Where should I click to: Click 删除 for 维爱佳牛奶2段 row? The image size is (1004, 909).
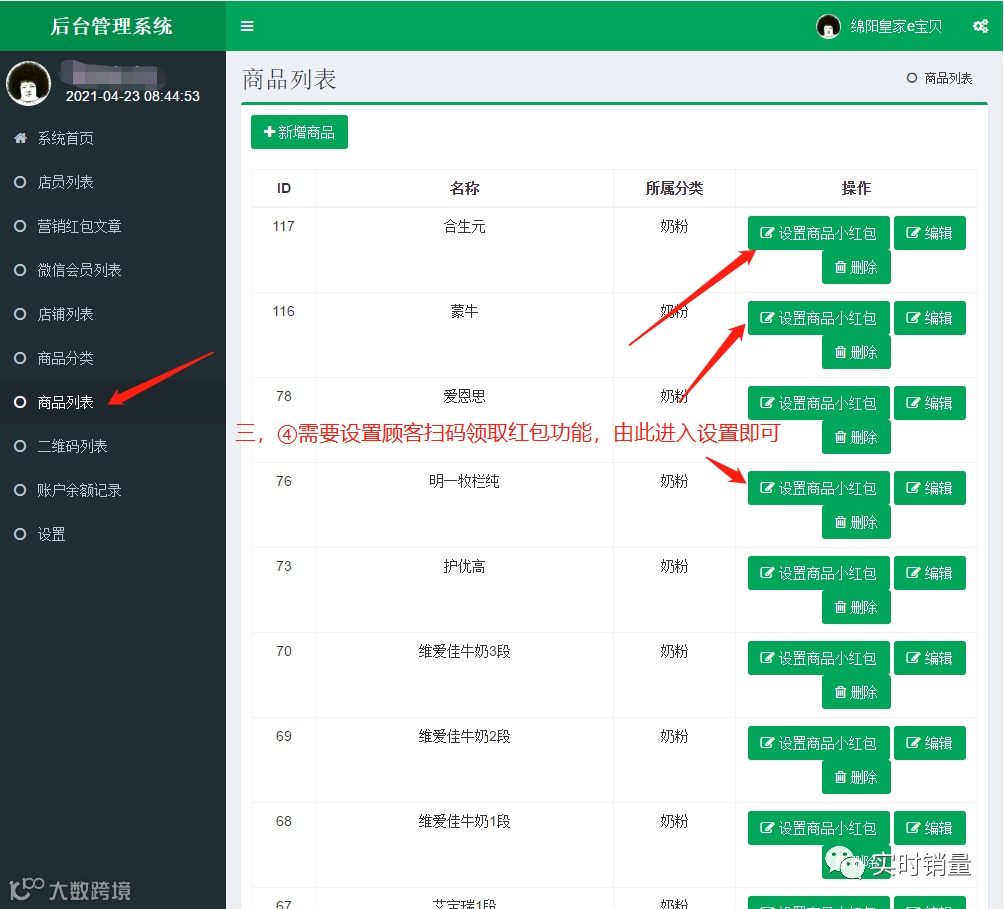[x=856, y=777]
